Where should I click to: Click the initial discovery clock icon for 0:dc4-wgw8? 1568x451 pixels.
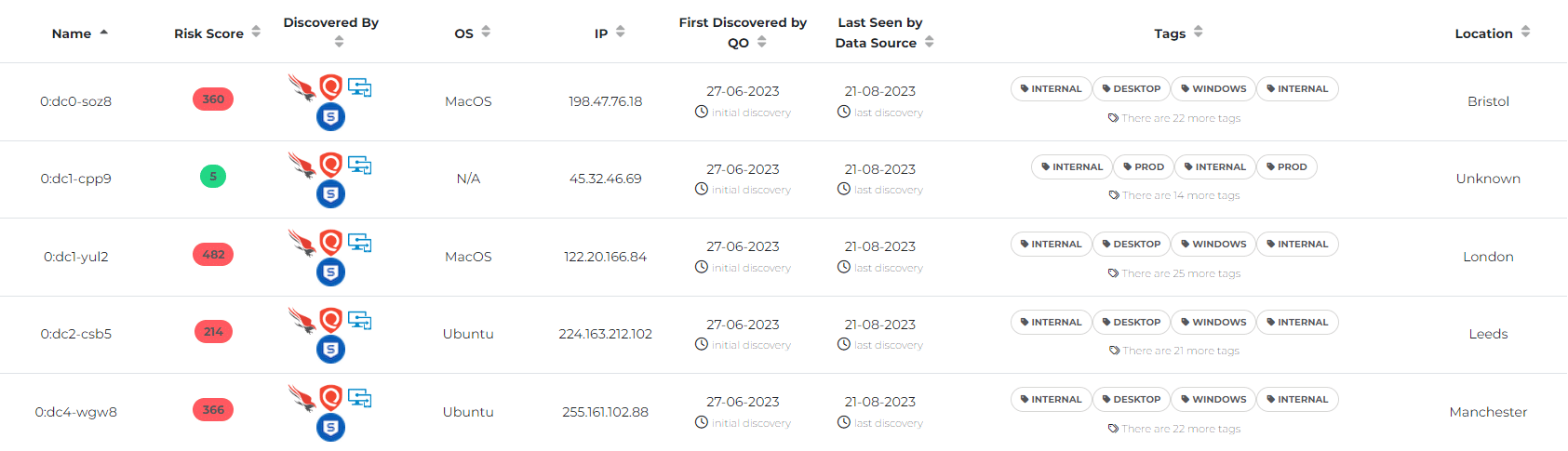[702, 422]
